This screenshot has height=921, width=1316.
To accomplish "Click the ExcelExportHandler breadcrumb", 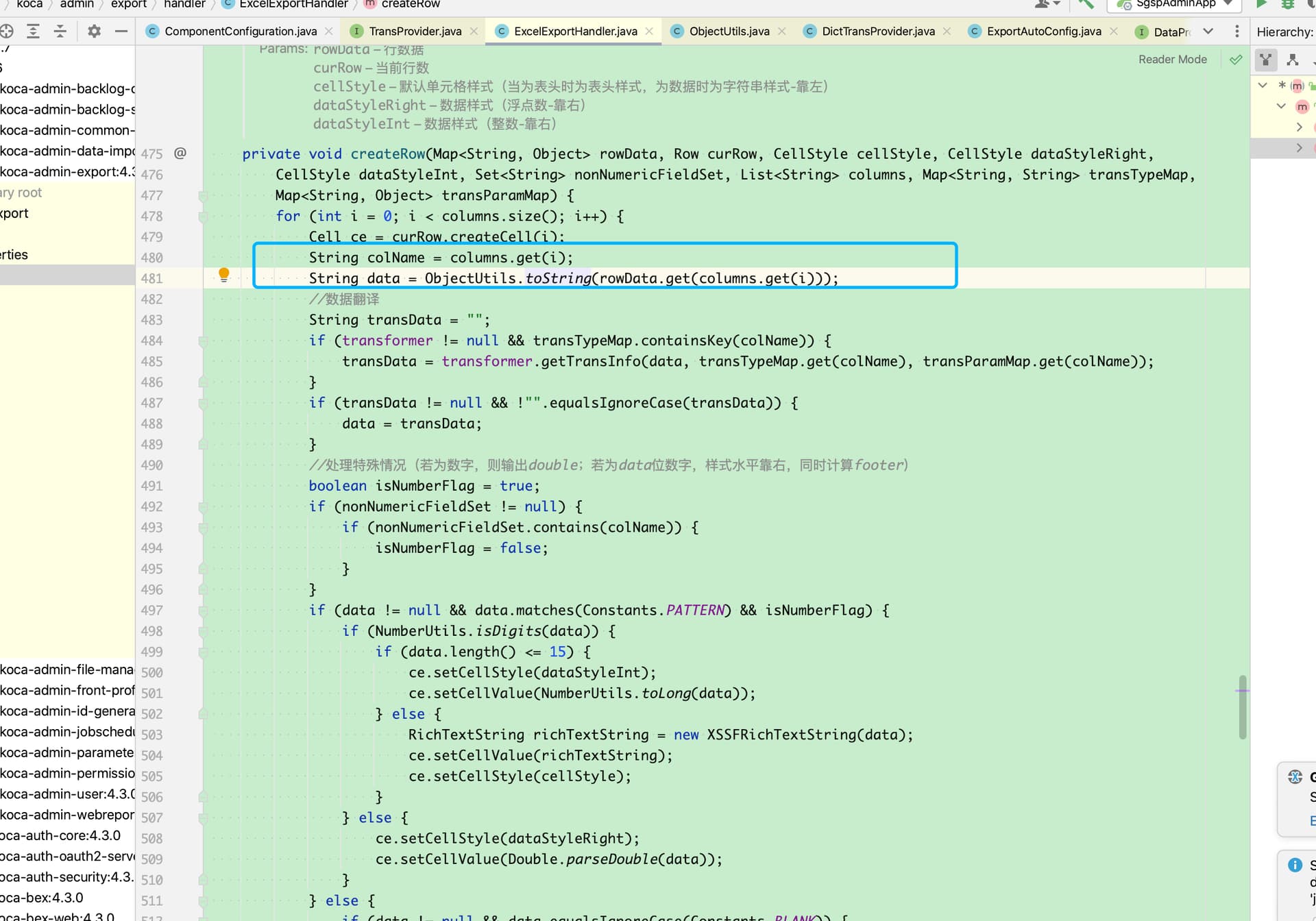I will click(x=293, y=4).
